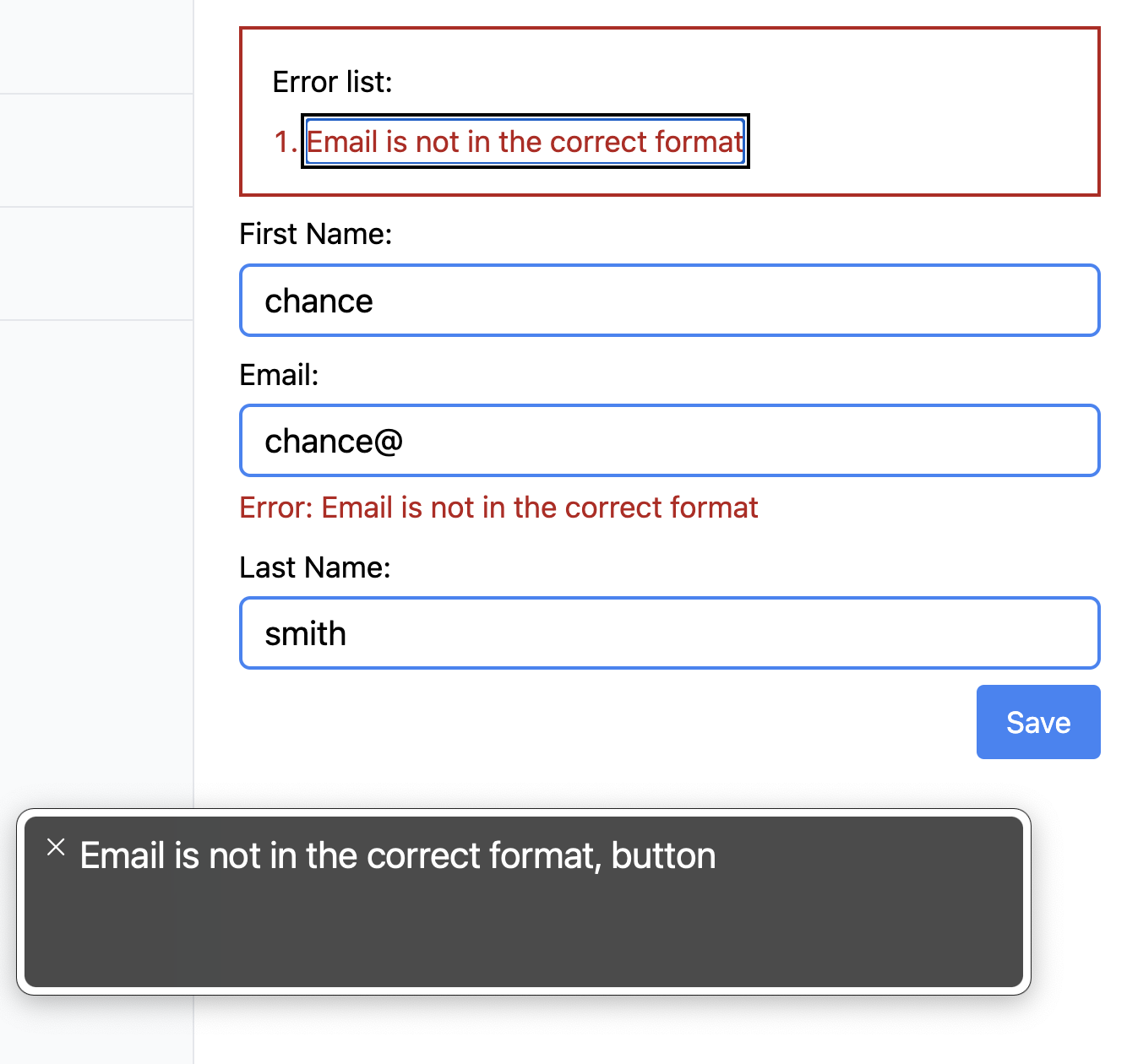Click the red error message below the Email field
Image resolution: width=1127 pixels, height=1064 pixels.
pos(498,507)
